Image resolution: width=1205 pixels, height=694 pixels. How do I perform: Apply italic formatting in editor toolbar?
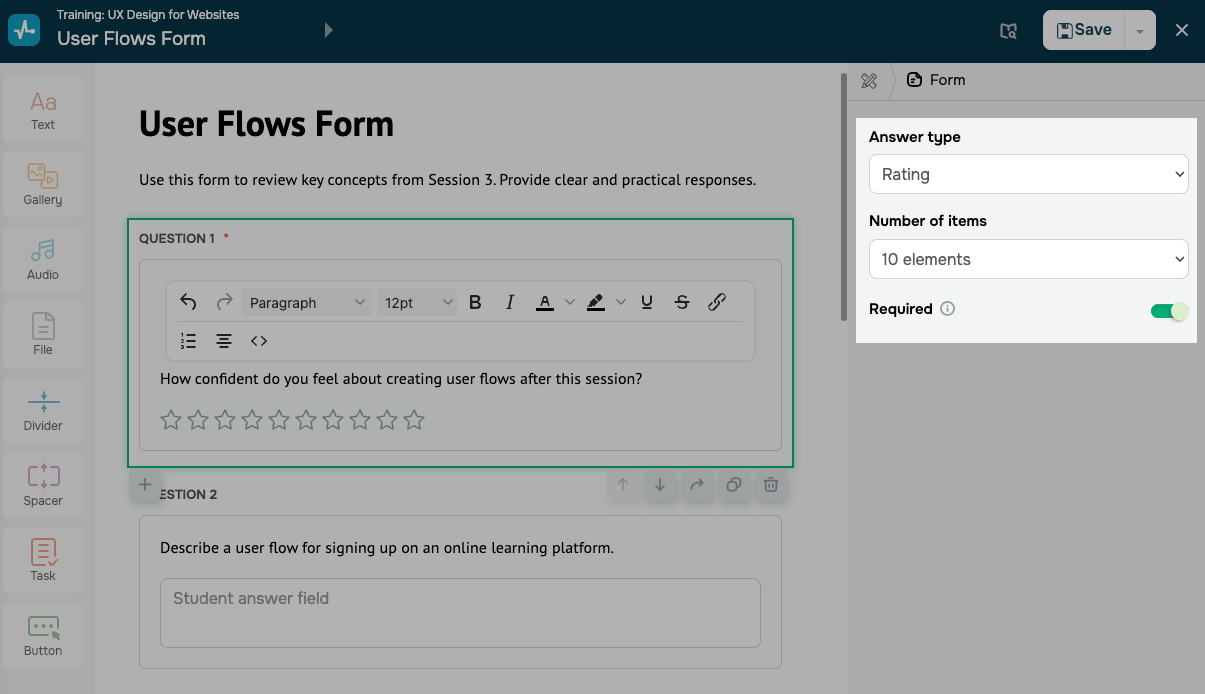pos(510,302)
